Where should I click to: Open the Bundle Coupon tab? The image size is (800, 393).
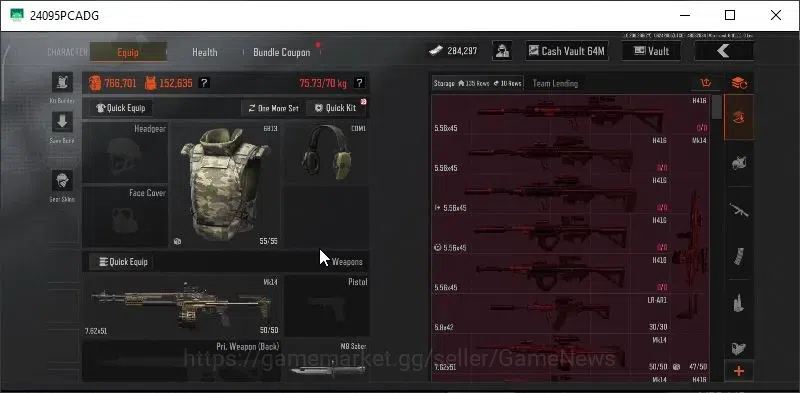(x=282, y=52)
